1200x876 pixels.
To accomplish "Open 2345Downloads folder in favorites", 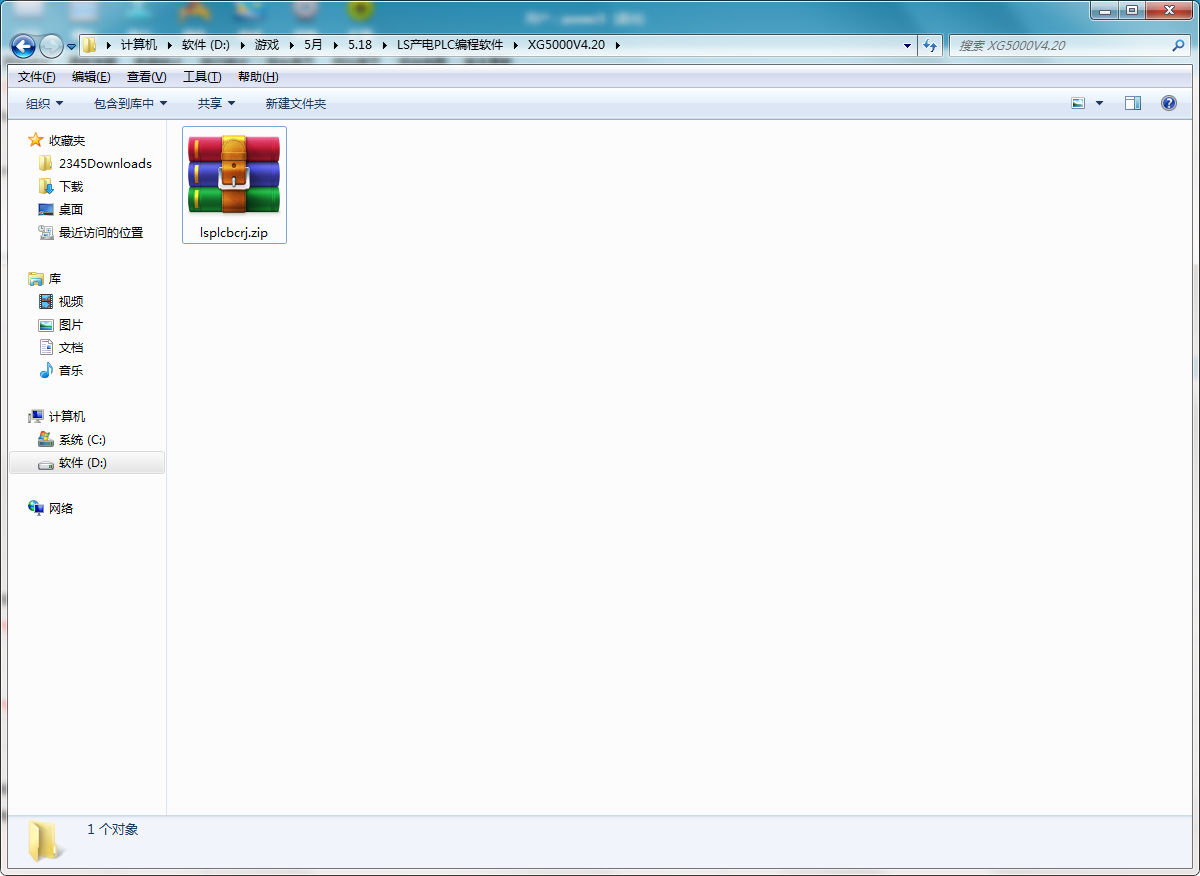I will (x=105, y=163).
